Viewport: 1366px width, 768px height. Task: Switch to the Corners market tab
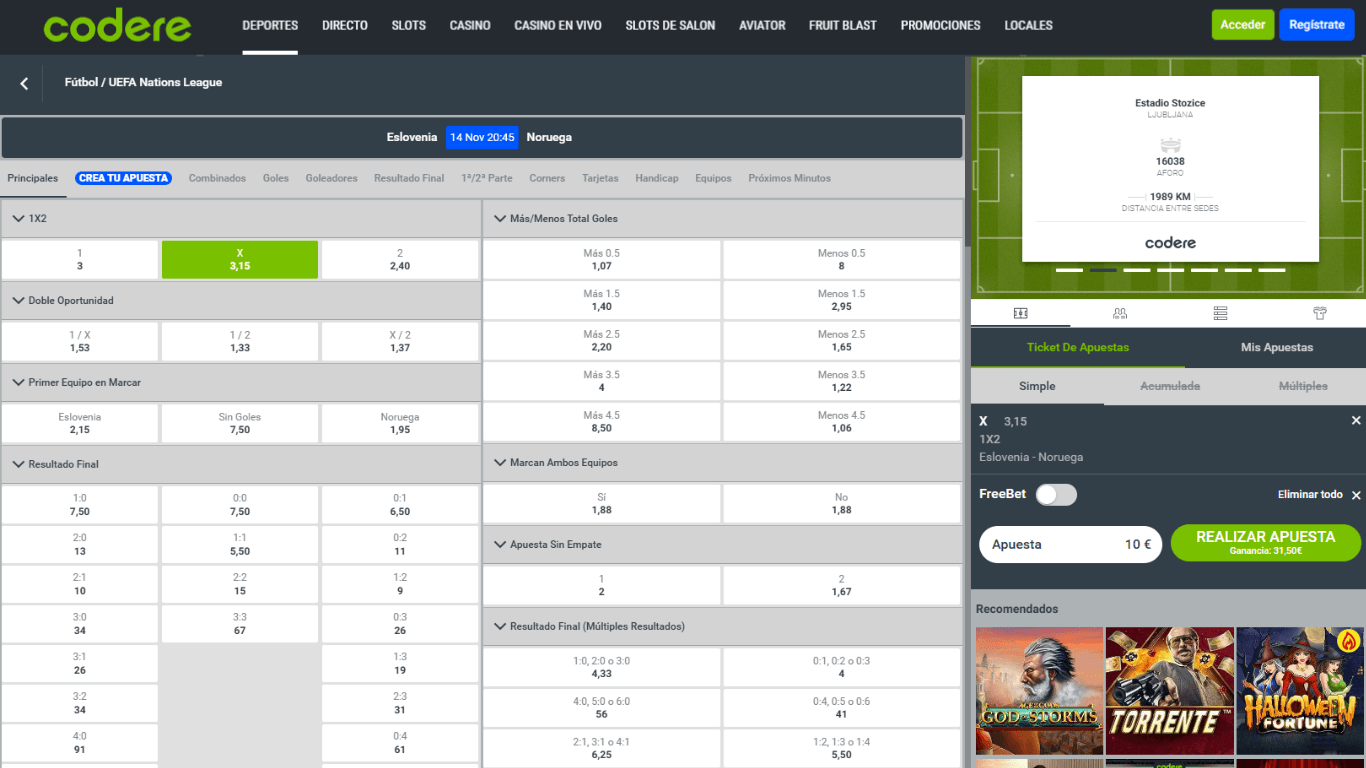tap(547, 178)
